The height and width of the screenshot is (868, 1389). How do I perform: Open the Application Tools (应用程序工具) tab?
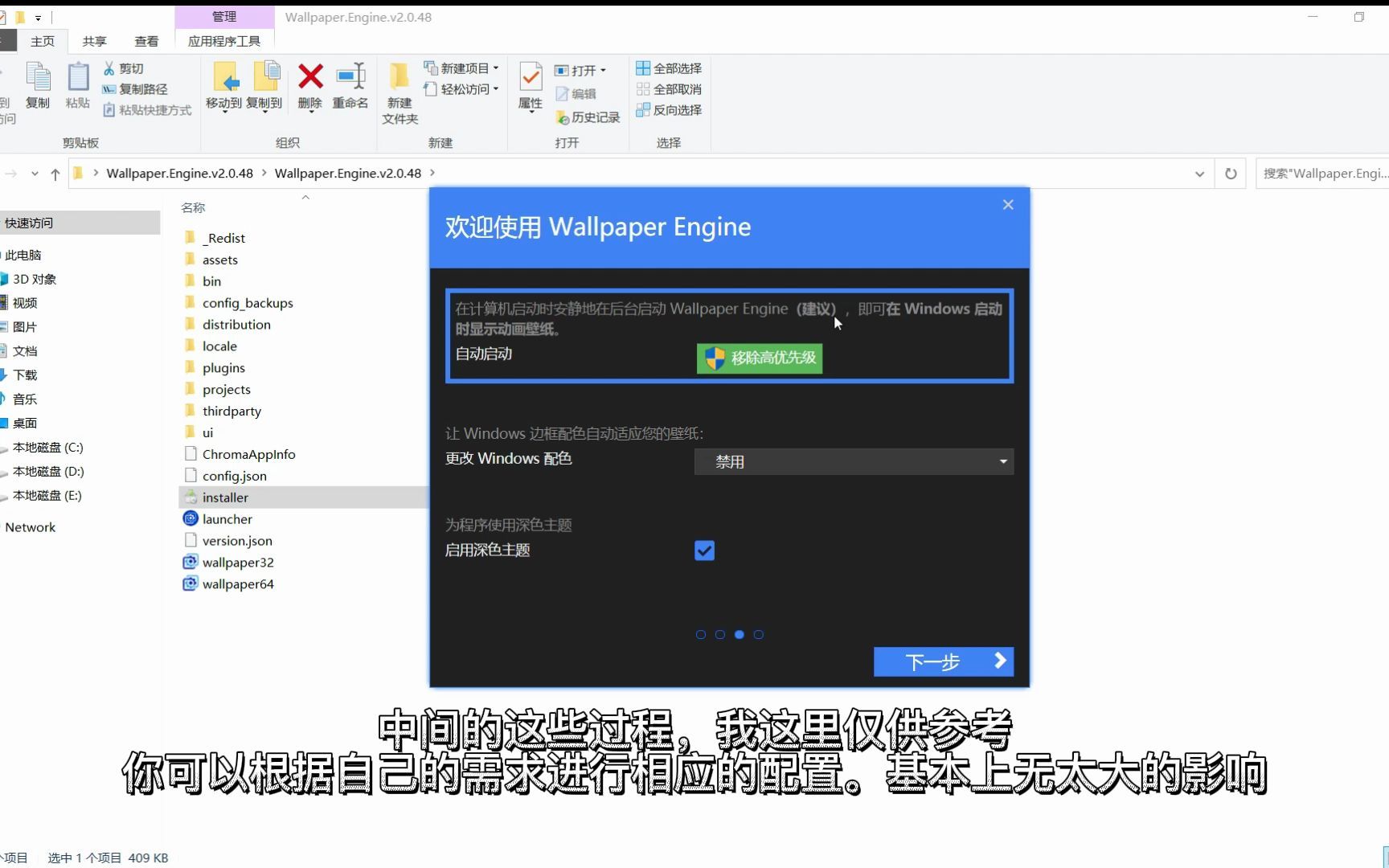tap(224, 41)
